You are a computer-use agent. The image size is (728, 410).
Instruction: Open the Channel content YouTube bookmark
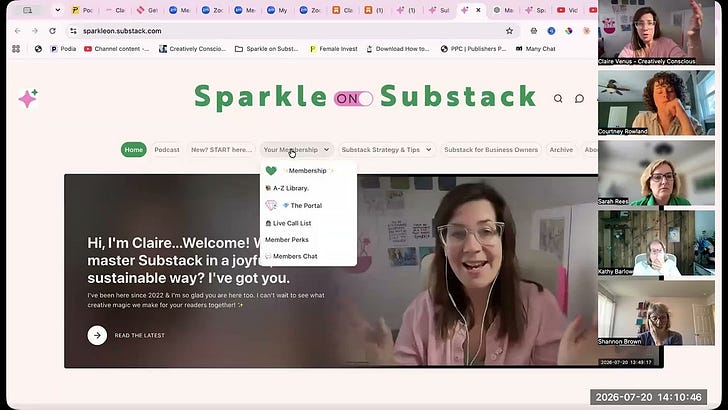(117, 49)
